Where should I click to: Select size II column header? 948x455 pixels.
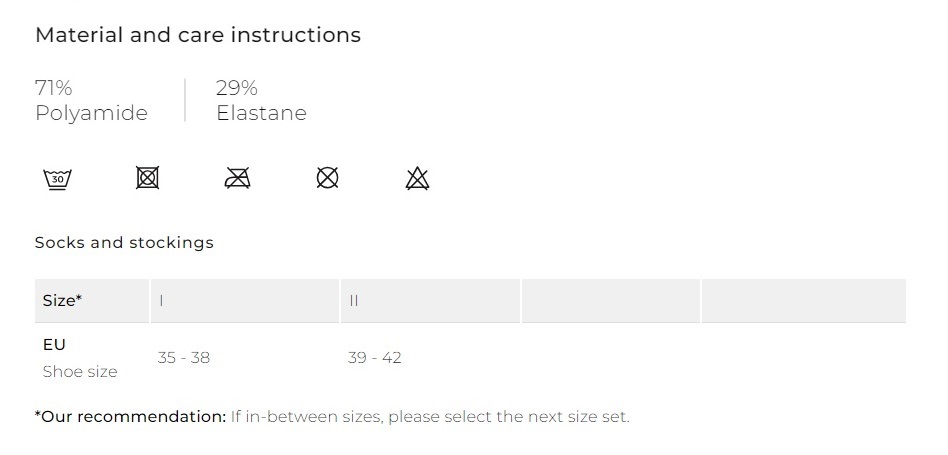353,300
